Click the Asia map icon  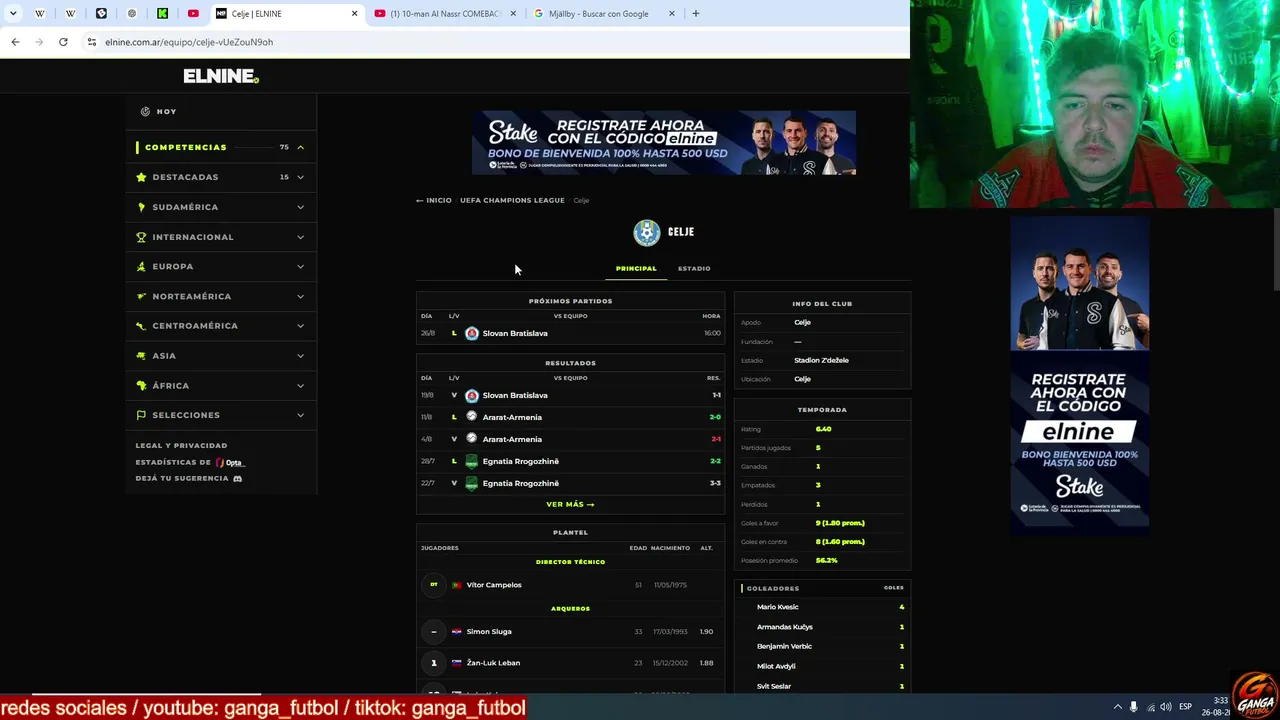click(x=141, y=356)
